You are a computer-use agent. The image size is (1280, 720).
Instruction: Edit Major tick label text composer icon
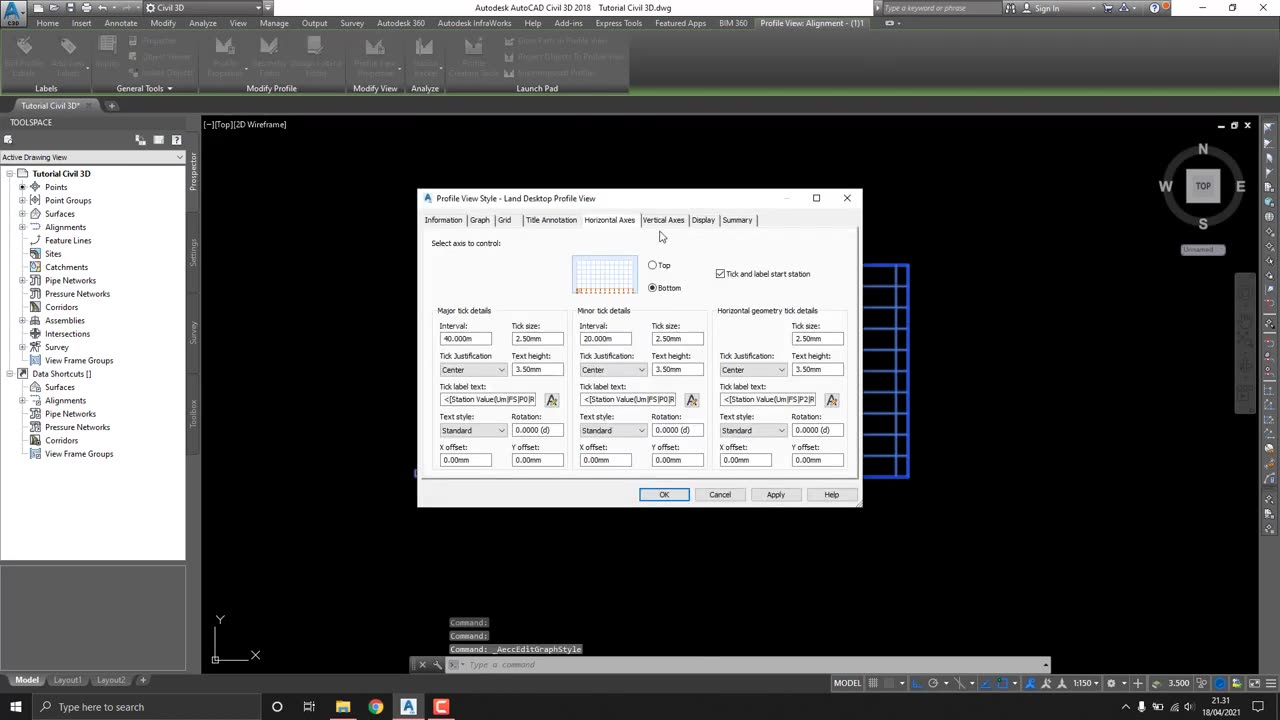pos(552,400)
